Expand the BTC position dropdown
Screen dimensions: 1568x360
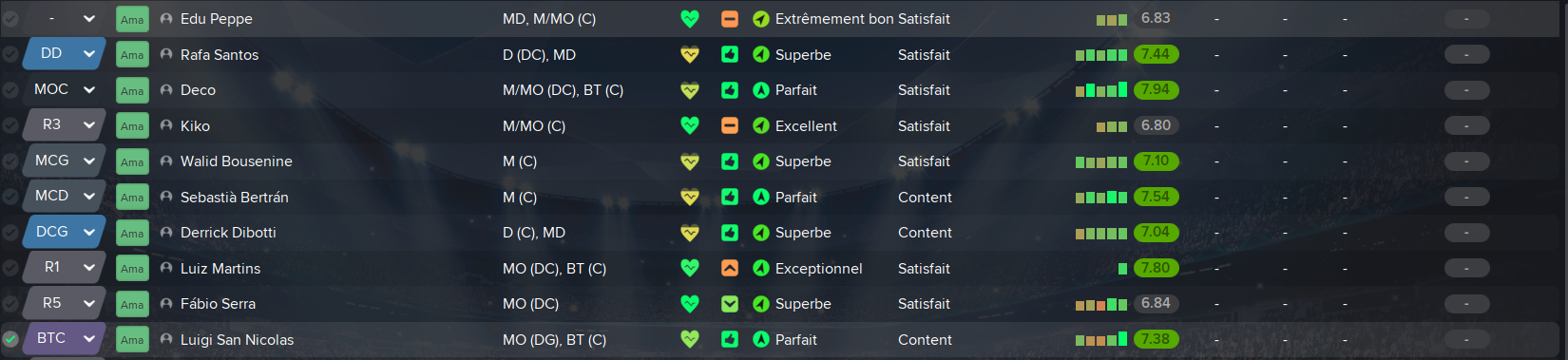tap(65, 338)
